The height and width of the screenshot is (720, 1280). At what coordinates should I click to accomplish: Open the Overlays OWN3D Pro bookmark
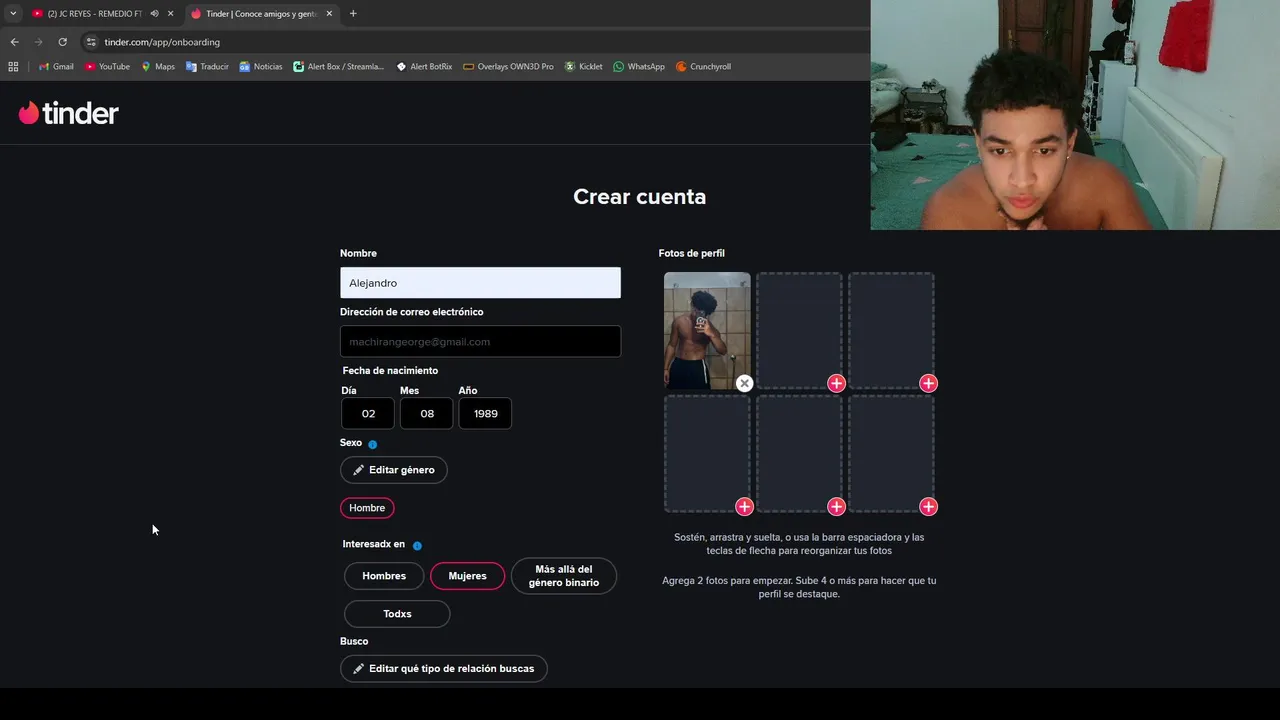click(508, 67)
